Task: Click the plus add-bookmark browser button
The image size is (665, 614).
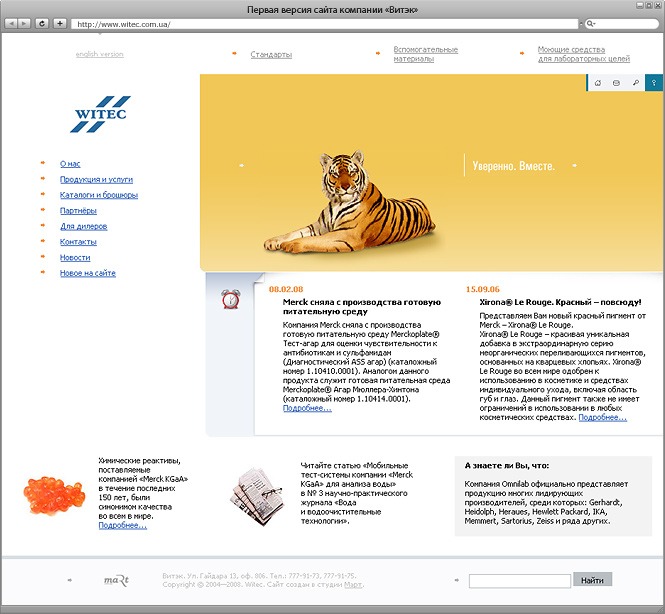Action: click(60, 24)
